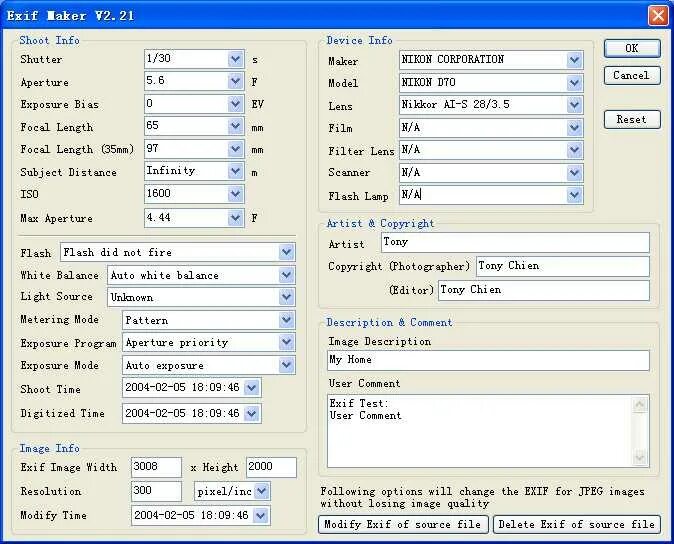Image resolution: width=674 pixels, height=544 pixels.
Task: Expand the Focal Length dropdown showing 65
Action: pos(235,126)
